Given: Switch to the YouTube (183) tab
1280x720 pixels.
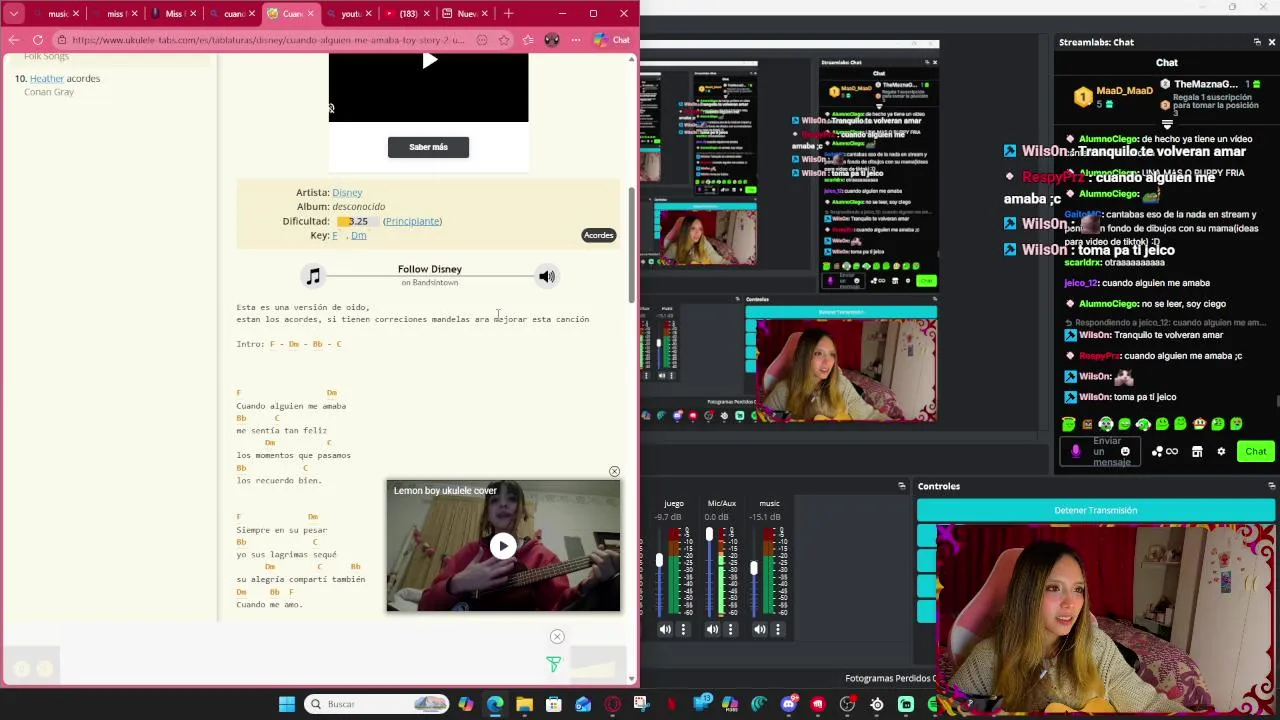Looking at the screenshot, I should pyautogui.click(x=408, y=14).
